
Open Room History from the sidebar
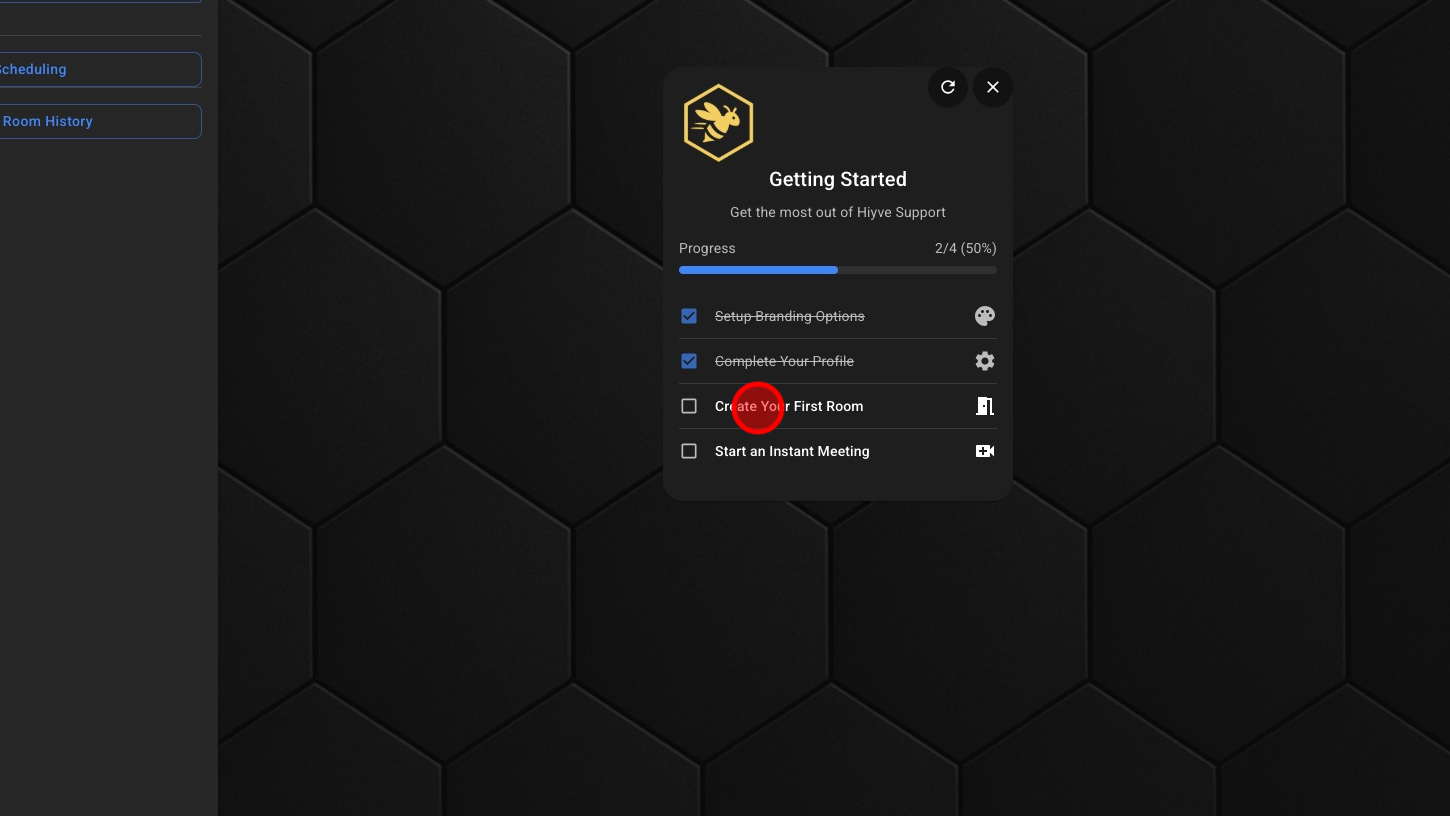point(100,121)
